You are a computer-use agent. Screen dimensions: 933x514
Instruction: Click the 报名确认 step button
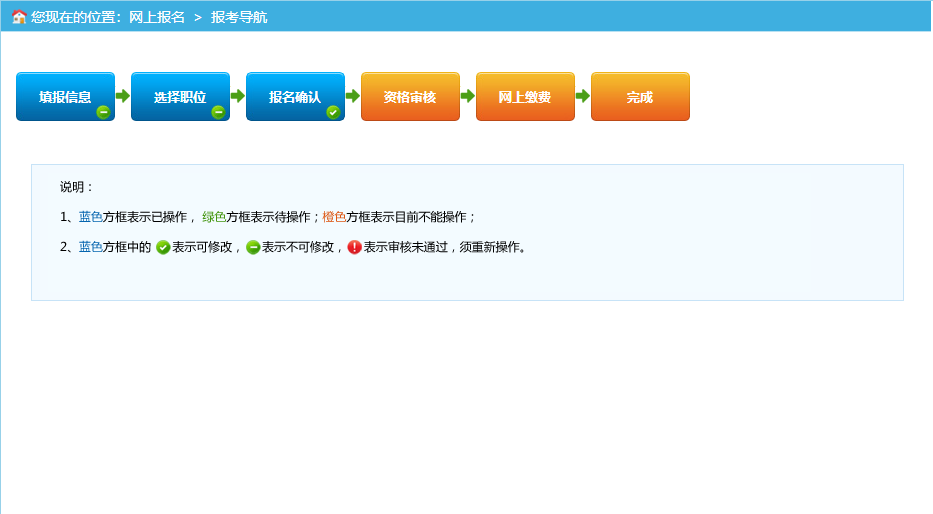[x=295, y=96]
